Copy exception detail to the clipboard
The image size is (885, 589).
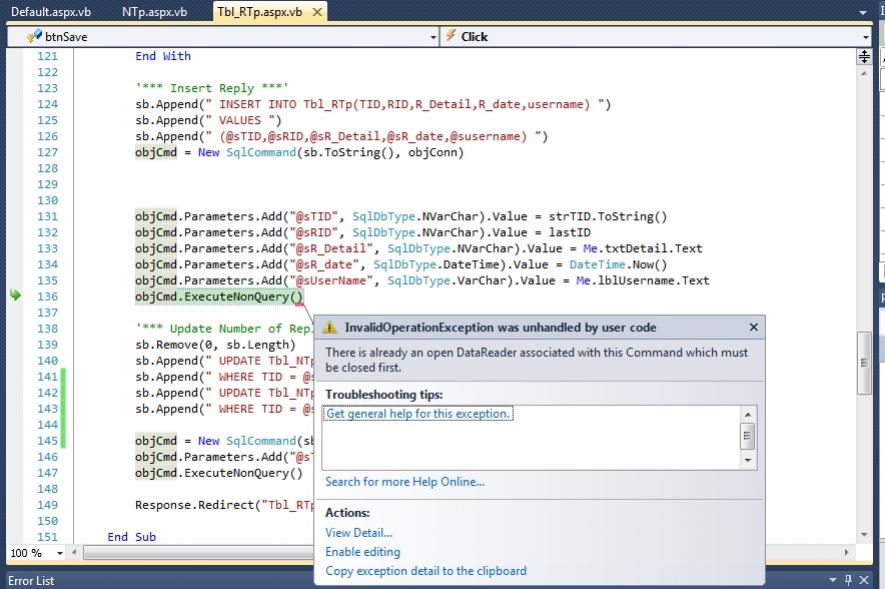(425, 571)
